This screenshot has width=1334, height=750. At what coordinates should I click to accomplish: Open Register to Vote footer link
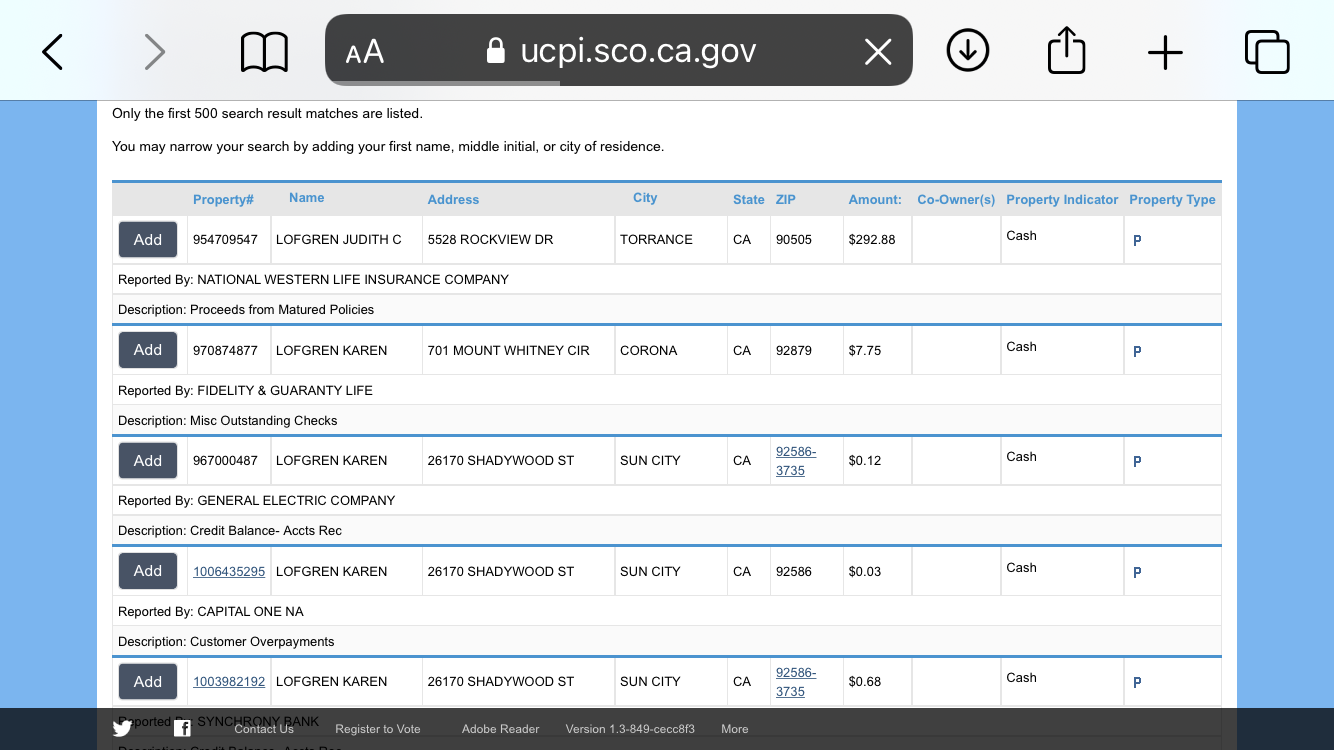pos(378,729)
